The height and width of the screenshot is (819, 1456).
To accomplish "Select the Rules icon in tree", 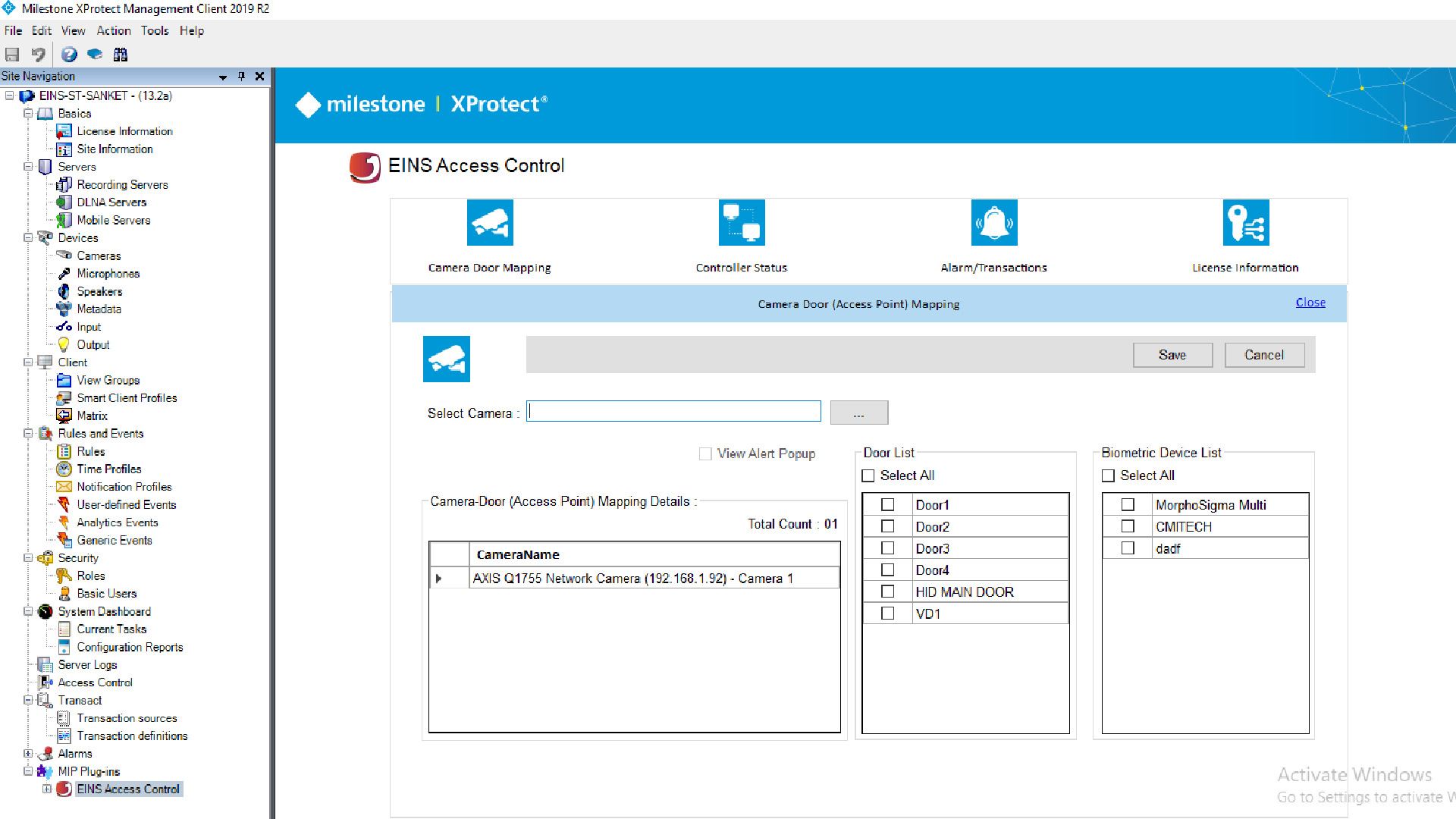I will pyautogui.click(x=64, y=451).
